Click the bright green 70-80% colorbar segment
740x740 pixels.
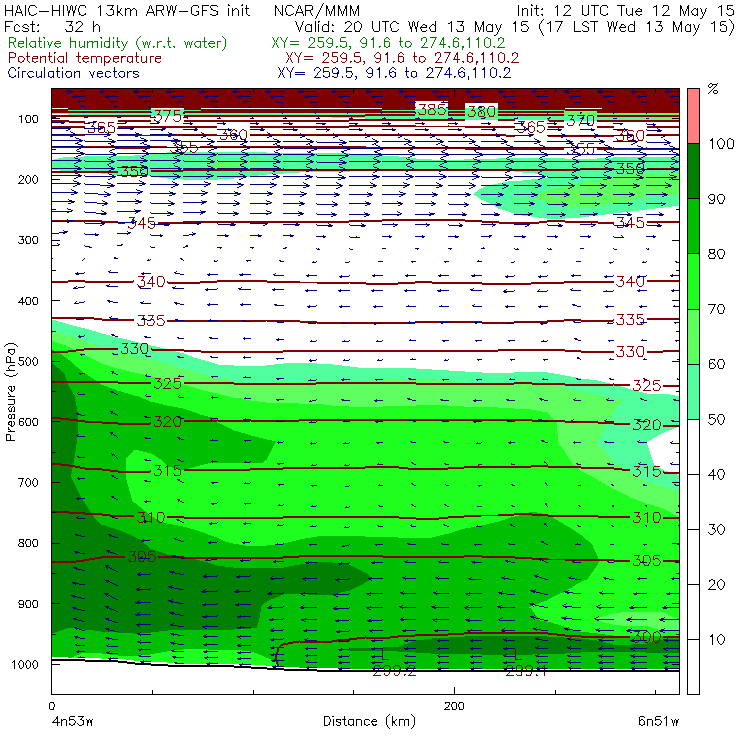(x=693, y=281)
